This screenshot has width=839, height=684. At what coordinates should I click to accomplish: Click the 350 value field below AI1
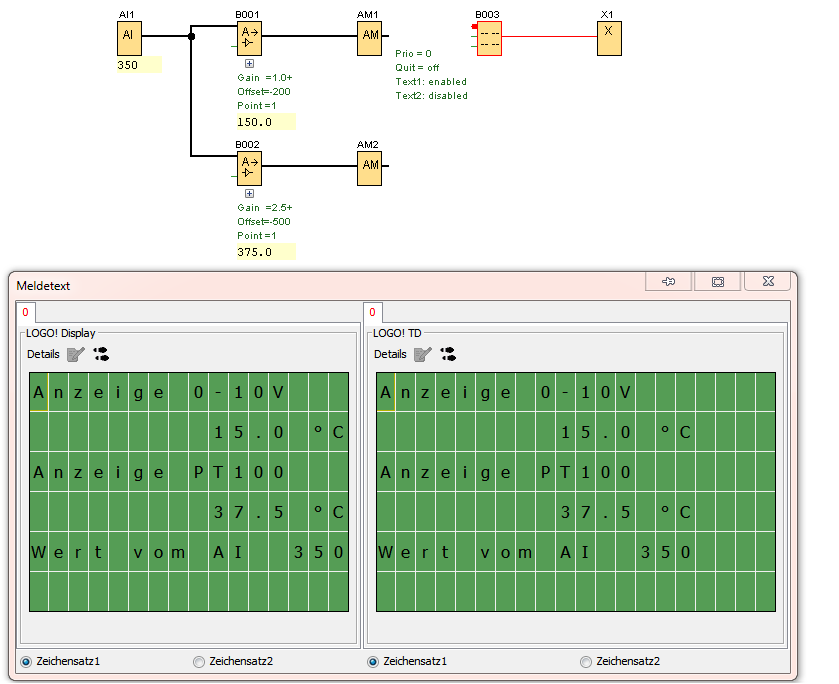[138, 65]
